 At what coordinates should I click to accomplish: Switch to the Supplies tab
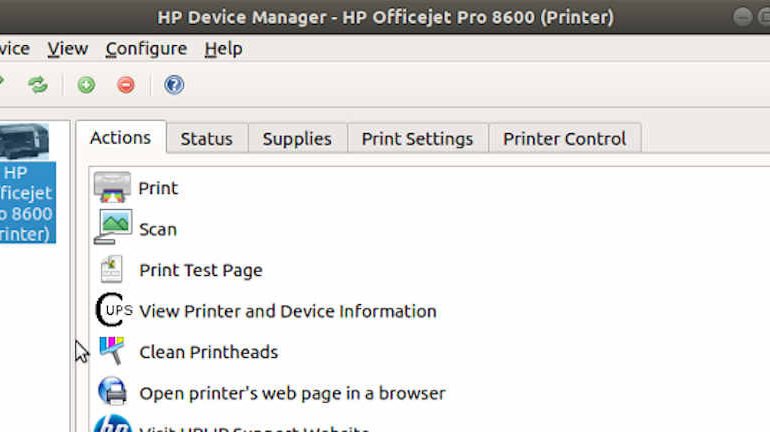click(296, 139)
